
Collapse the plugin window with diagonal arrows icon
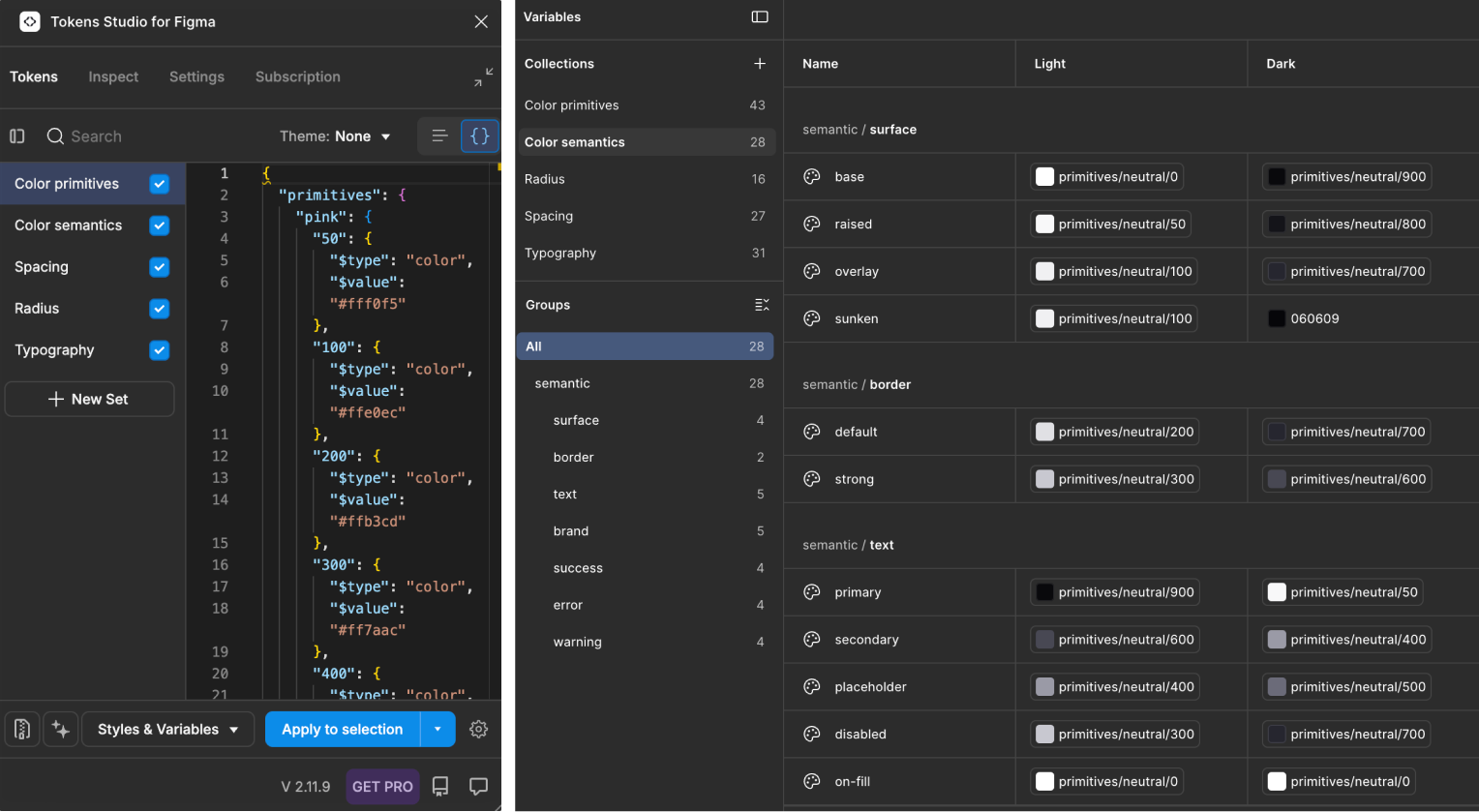(x=483, y=77)
